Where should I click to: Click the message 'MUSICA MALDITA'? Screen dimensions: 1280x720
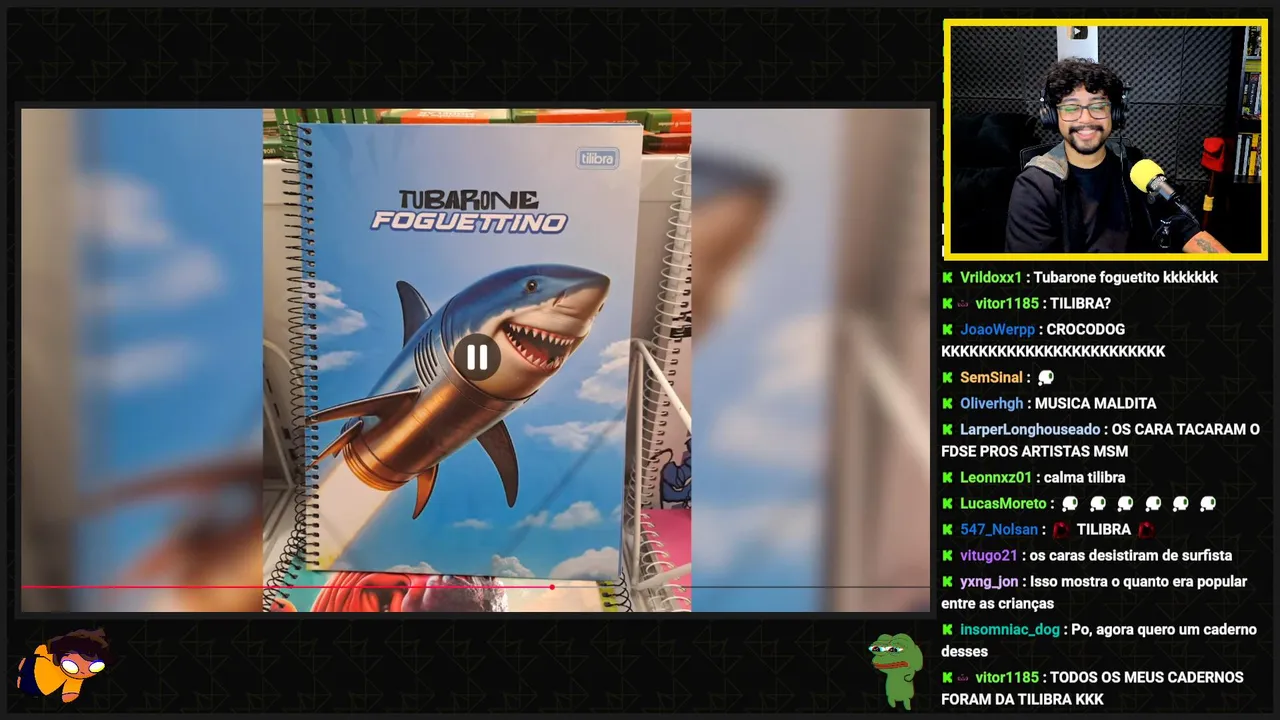(1095, 404)
